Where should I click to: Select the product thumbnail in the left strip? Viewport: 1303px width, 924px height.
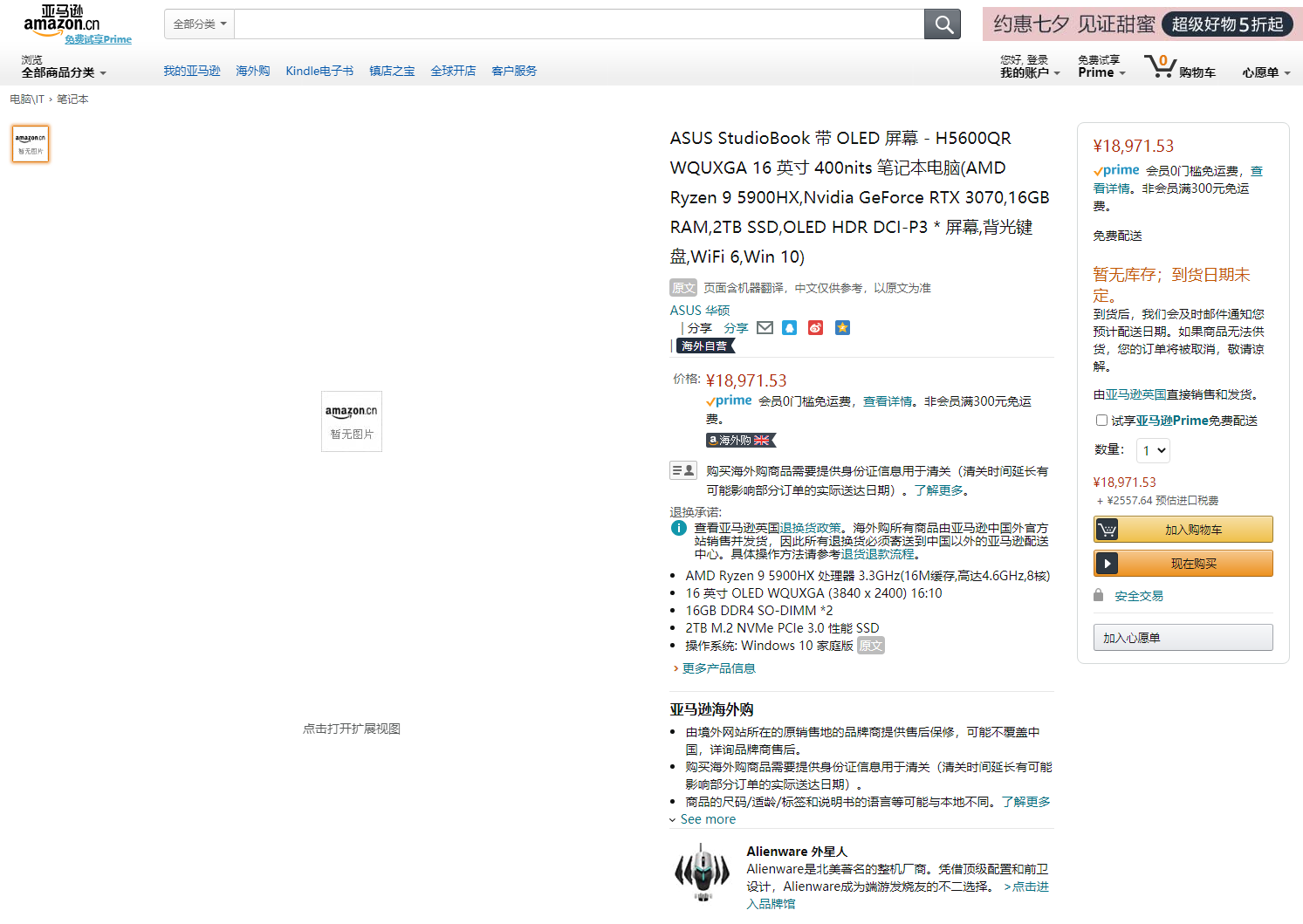pos(31,144)
